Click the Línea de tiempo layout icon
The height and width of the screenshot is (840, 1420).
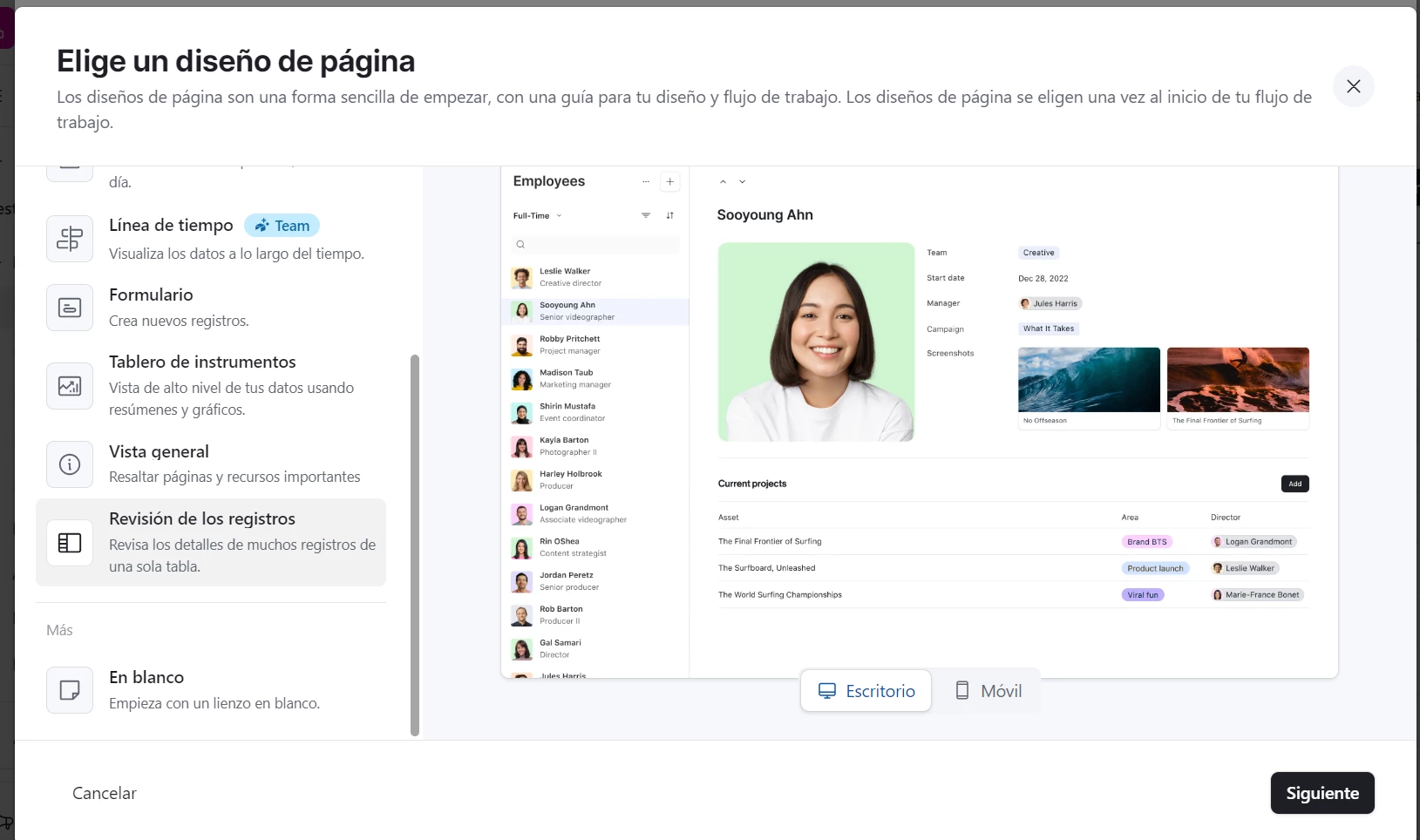pyautogui.click(x=70, y=239)
